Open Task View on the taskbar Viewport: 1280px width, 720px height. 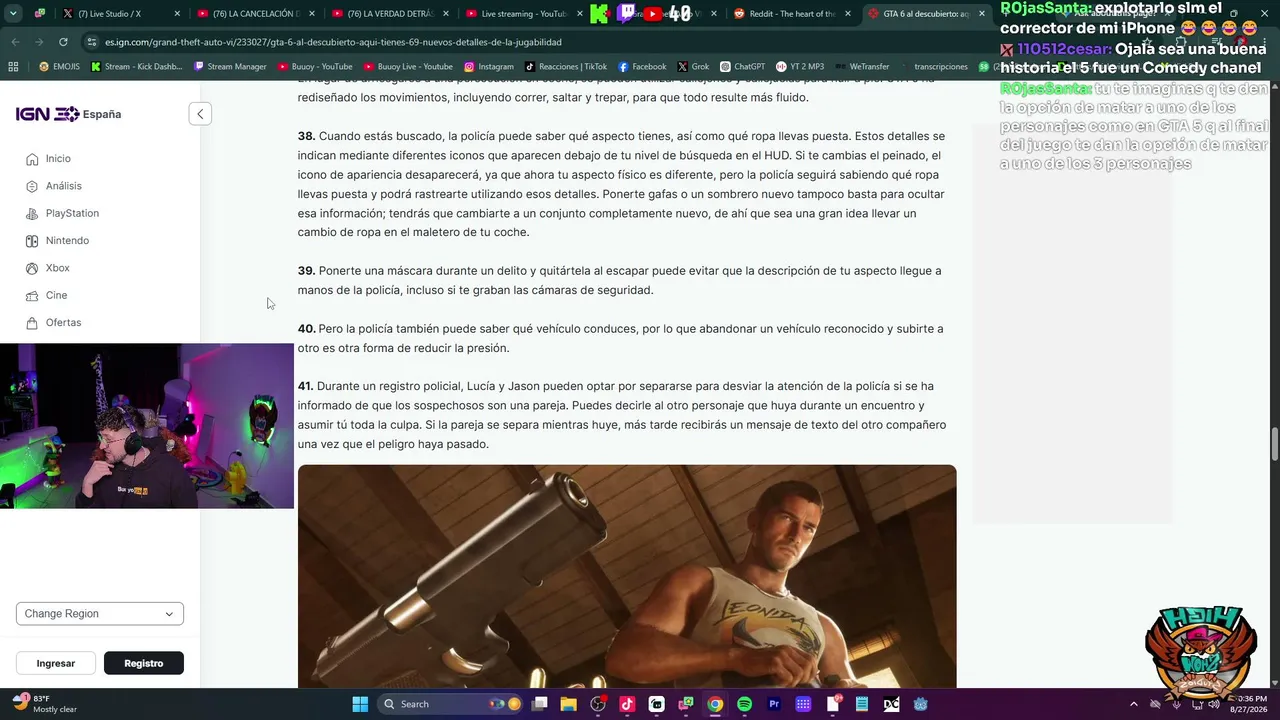point(539,704)
